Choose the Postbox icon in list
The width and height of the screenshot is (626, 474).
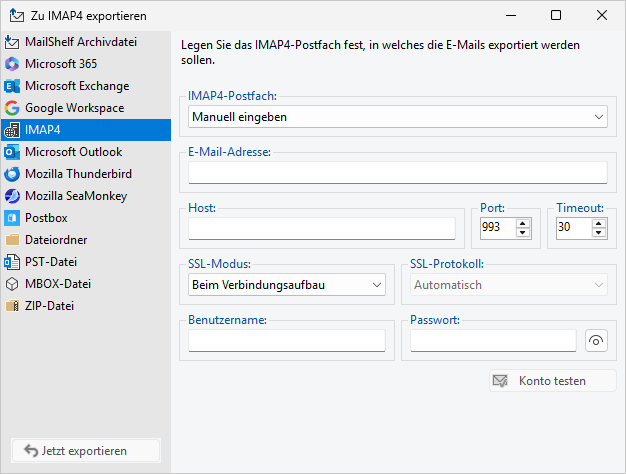(12, 218)
